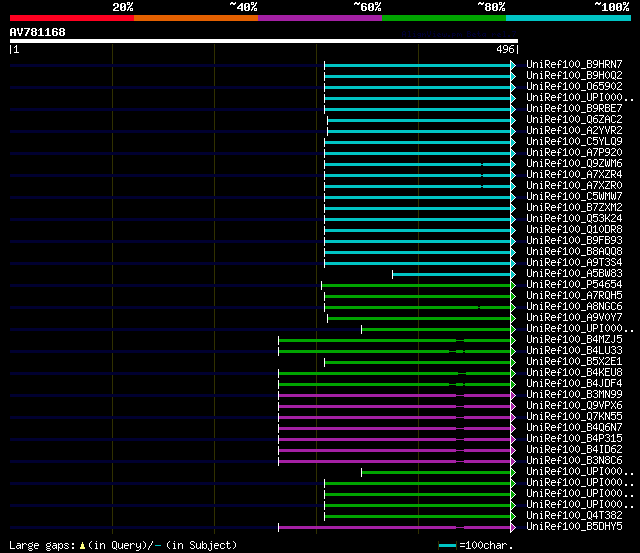Select the UniRef100_A9V0Y7 label

point(574,318)
